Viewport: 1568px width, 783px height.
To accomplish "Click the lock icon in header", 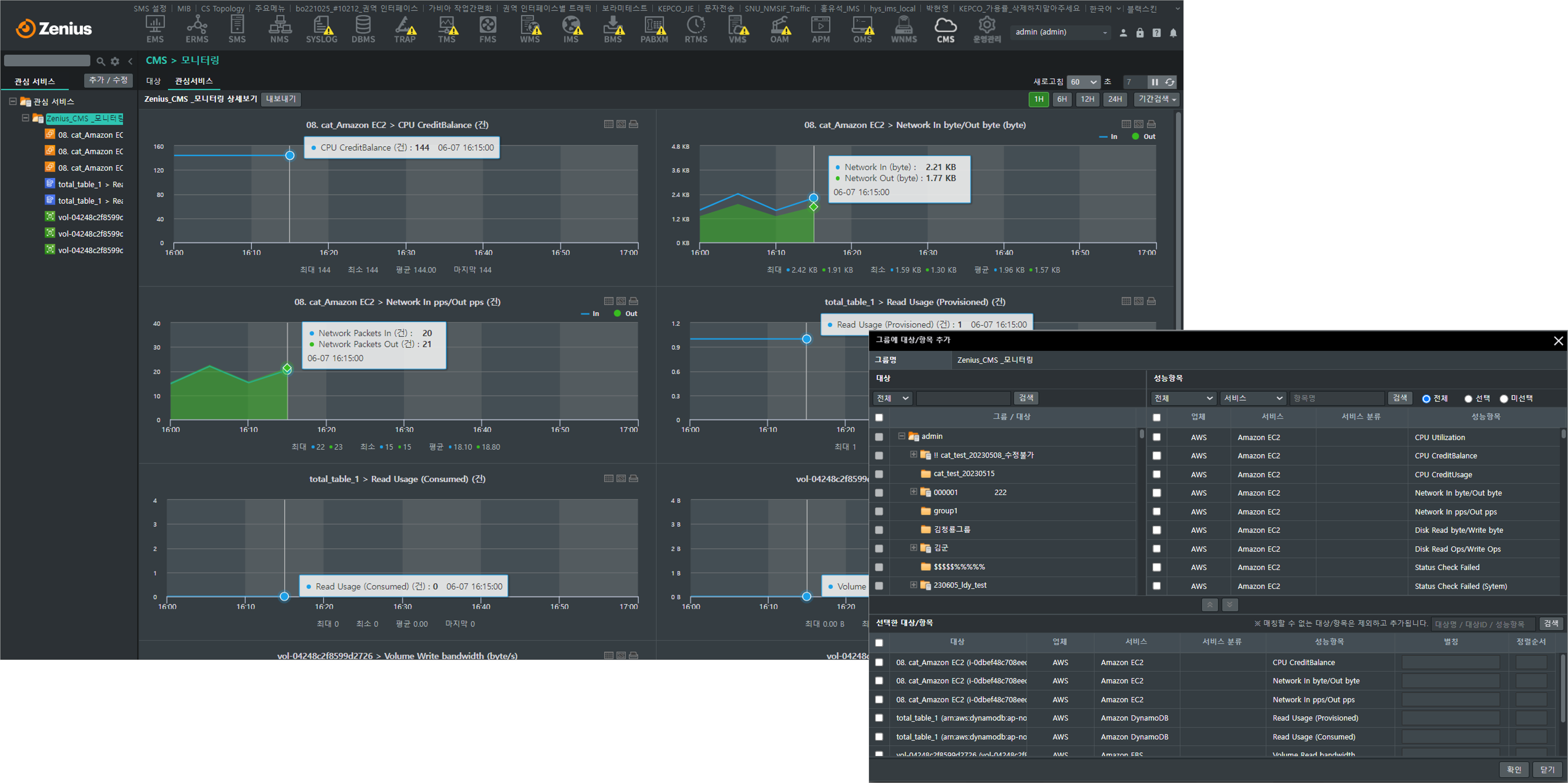I will 1139,33.
